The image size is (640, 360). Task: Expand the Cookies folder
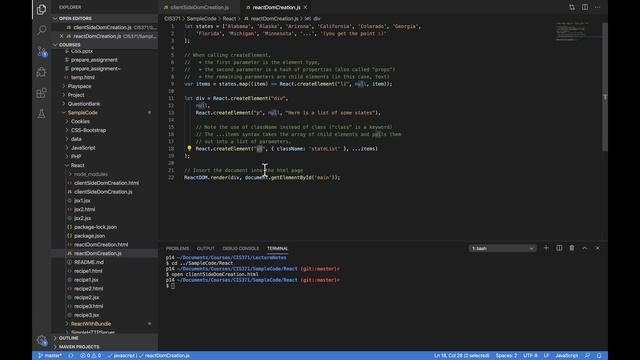point(80,121)
